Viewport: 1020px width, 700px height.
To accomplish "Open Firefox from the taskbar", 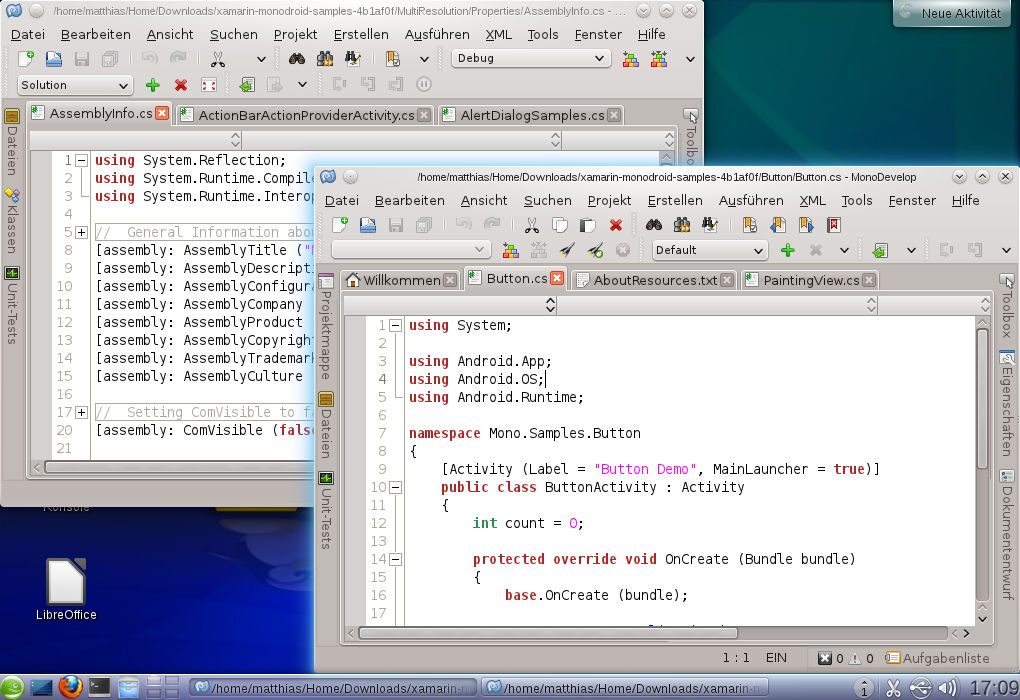I will tap(69, 686).
